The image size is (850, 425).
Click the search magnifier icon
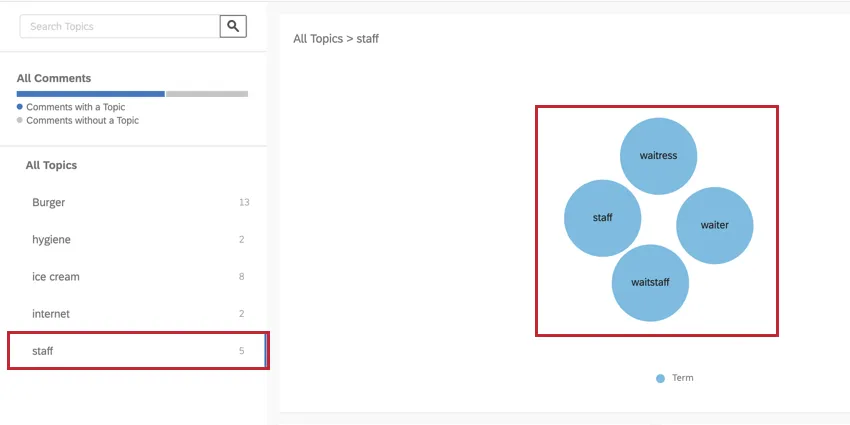233,26
